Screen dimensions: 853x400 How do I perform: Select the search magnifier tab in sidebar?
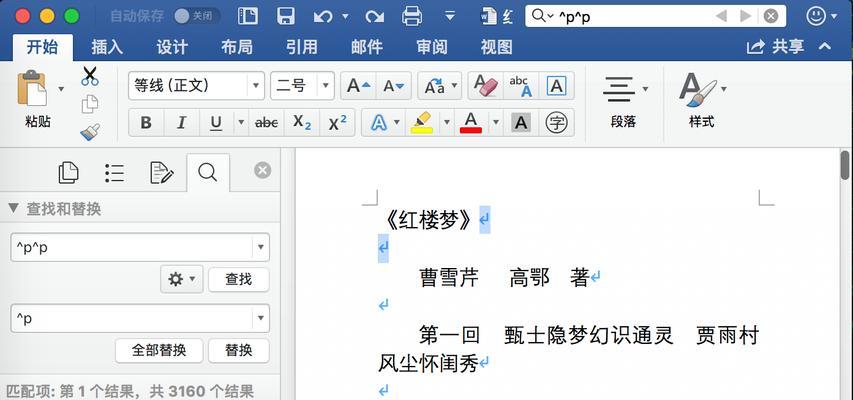click(207, 173)
